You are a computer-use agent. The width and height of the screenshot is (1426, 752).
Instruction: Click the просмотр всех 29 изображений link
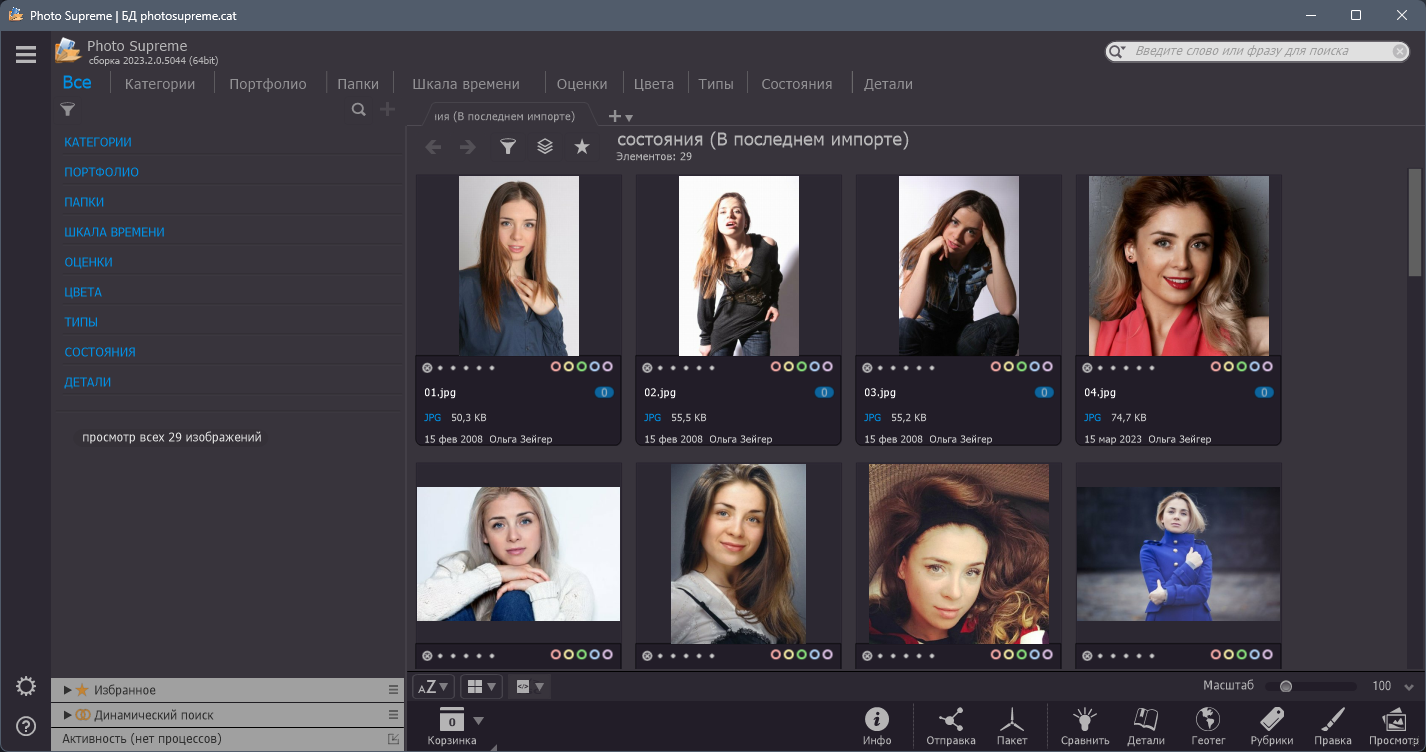[172, 436]
